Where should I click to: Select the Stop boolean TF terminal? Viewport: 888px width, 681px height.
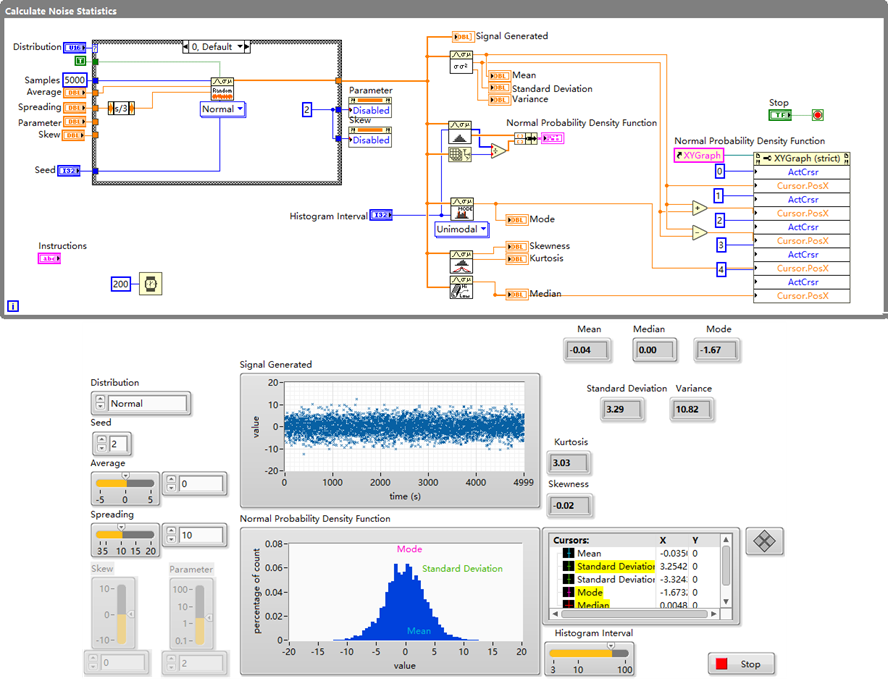coord(780,115)
